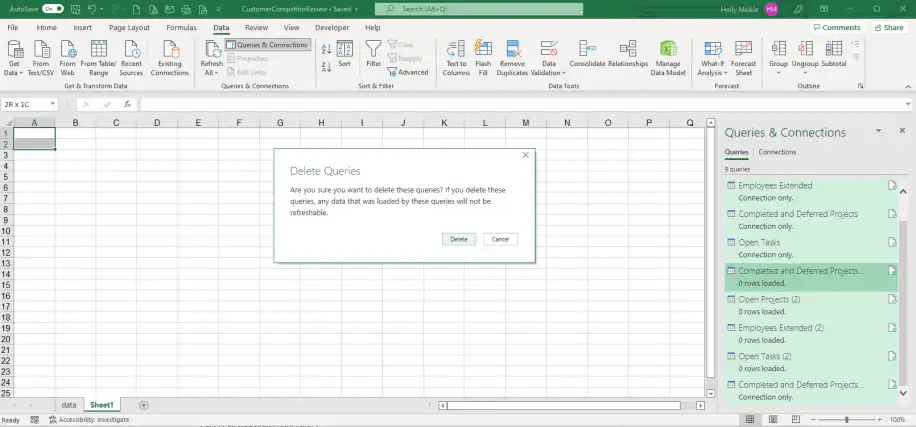916x427 pixels.
Task: Confirm with the Delete button in the dialog
Action: click(x=459, y=239)
